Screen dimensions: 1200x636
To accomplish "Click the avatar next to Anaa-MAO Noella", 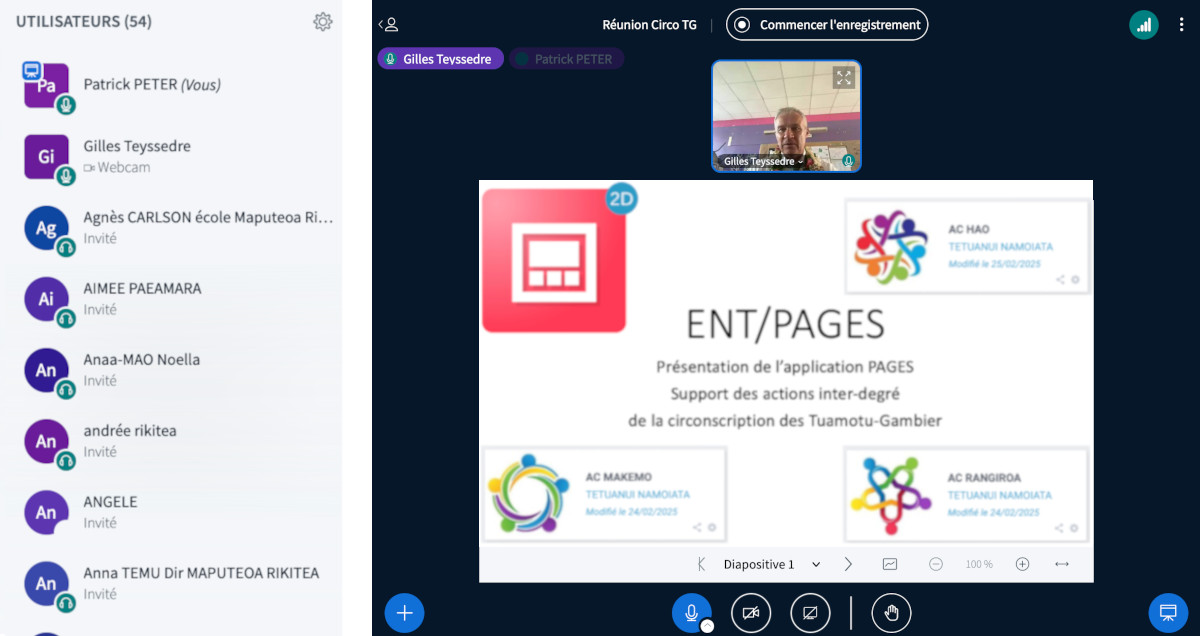I will tap(47, 370).
